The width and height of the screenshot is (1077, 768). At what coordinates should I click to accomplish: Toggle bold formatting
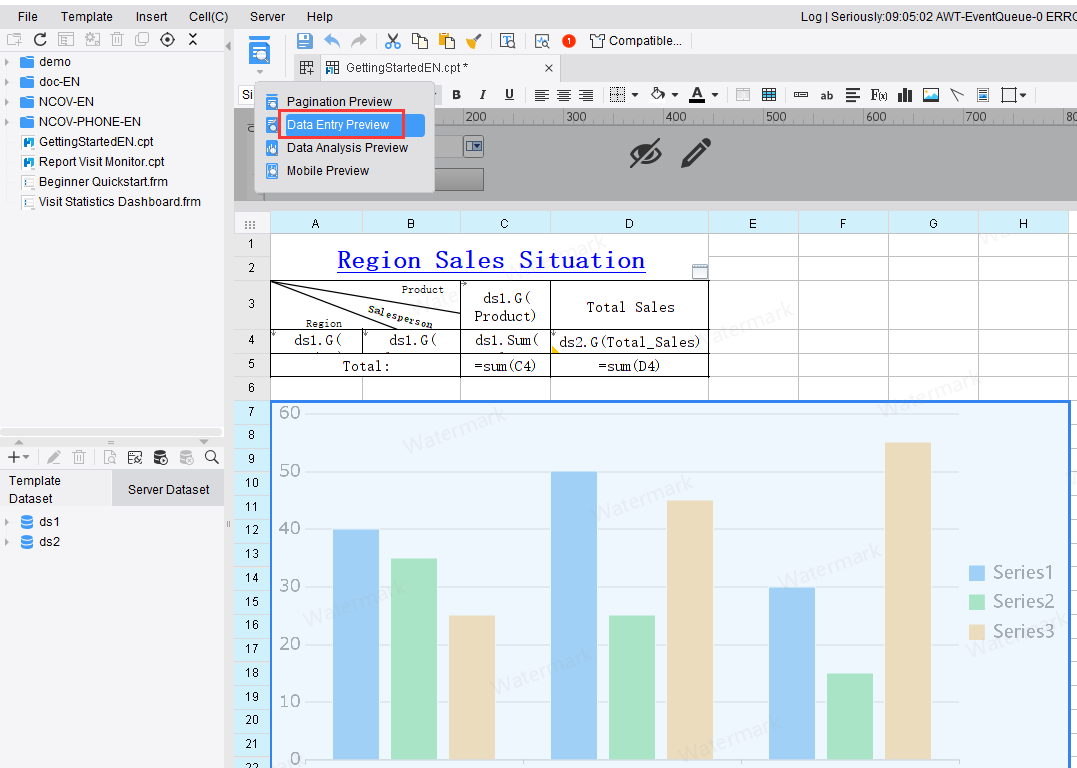457,95
